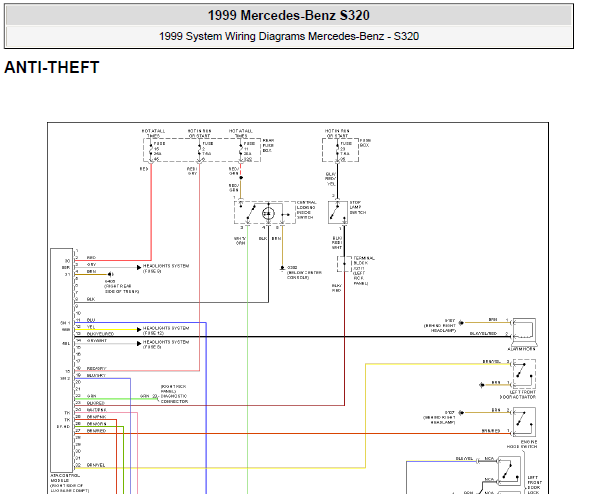604x494 pixels.
Task: Click 'HEADLIGHTS SYSTEM' label on GRY wire
Action: pyautogui.click(x=166, y=269)
